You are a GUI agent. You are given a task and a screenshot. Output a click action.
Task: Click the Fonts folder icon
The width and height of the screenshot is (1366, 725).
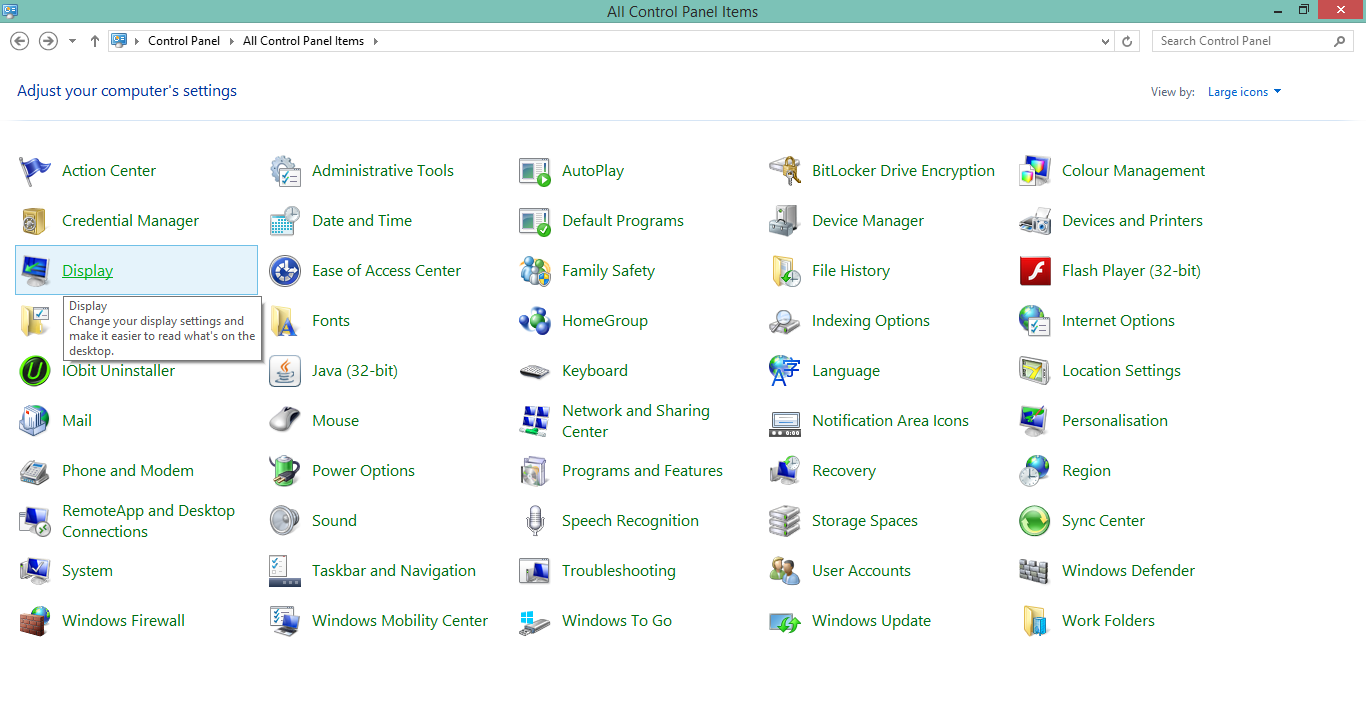[285, 321]
